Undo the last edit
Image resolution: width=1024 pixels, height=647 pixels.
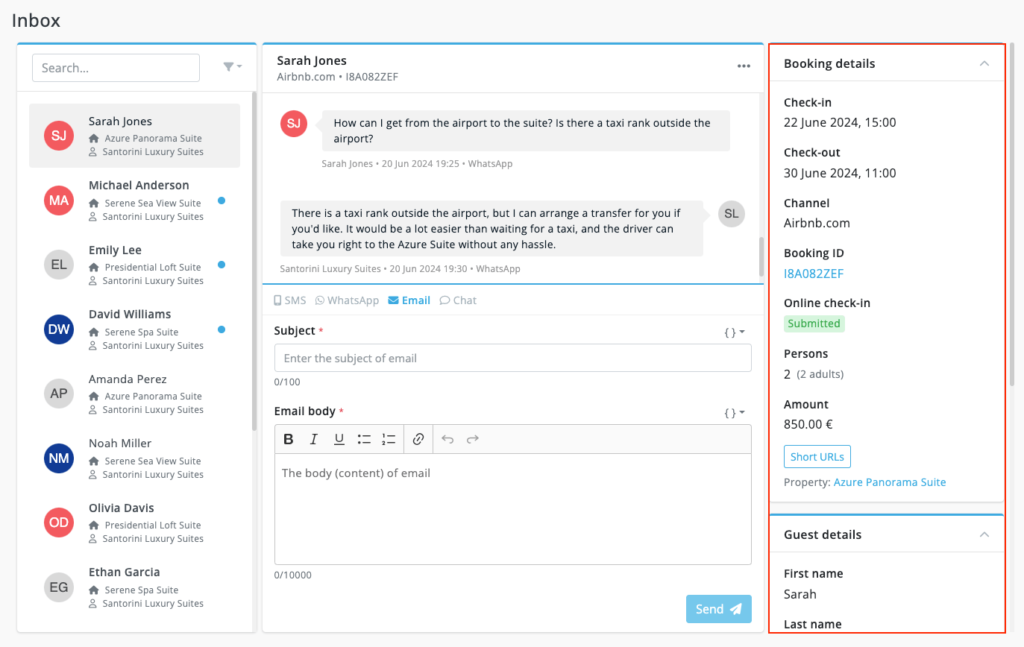(x=447, y=439)
